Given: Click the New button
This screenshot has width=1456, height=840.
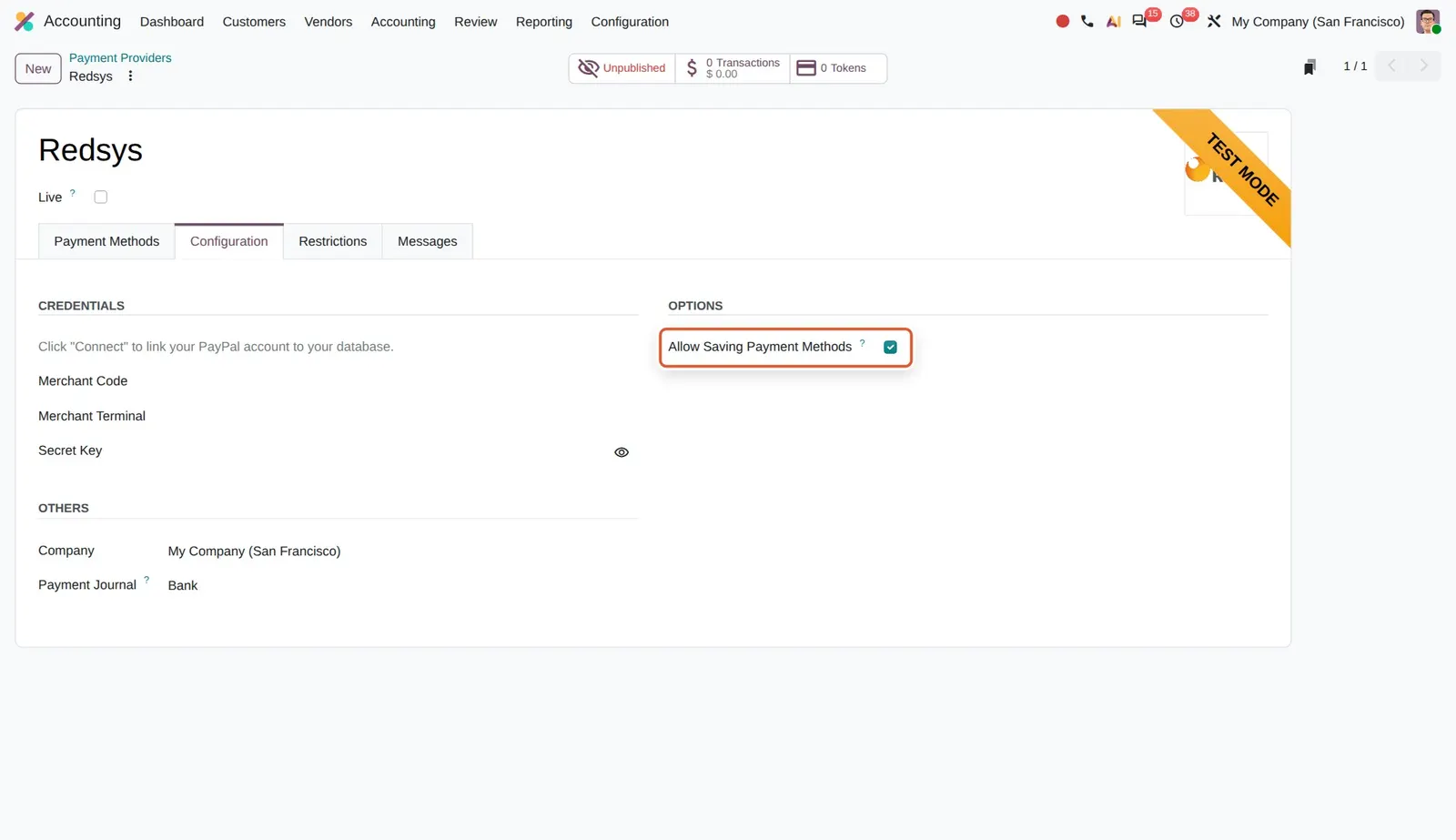Looking at the screenshot, I should 38,68.
